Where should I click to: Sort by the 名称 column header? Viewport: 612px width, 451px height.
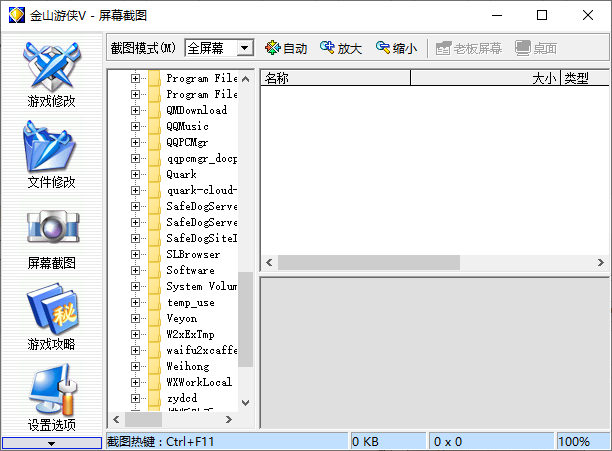(335, 78)
